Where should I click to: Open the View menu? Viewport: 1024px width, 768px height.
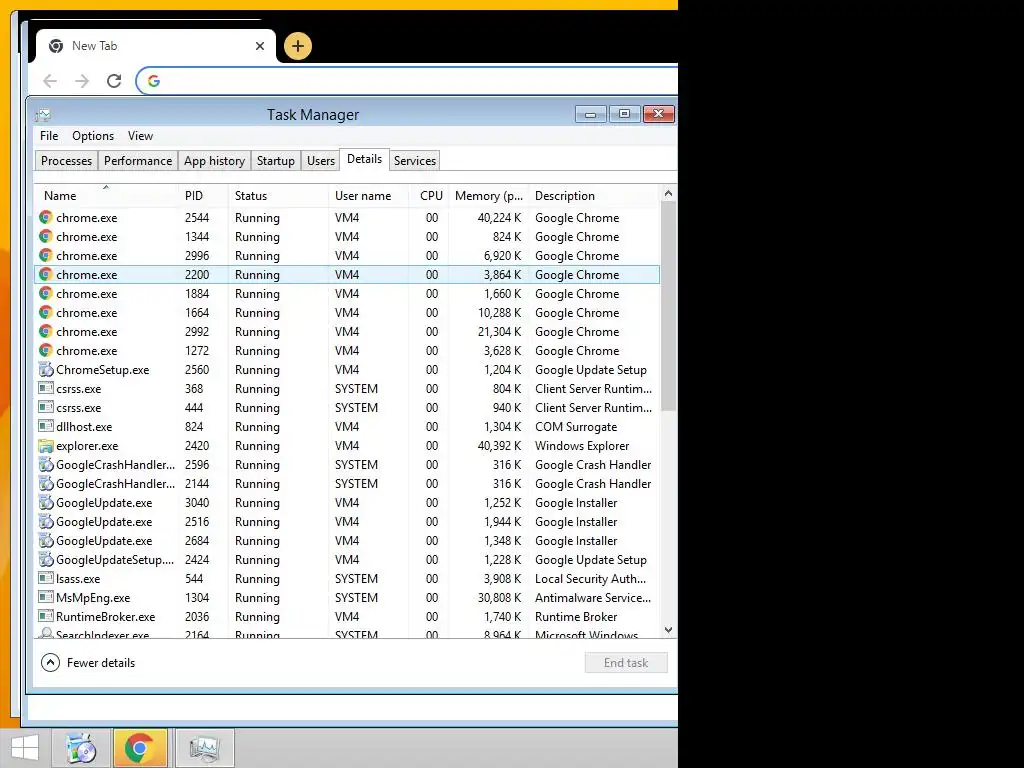(x=140, y=136)
